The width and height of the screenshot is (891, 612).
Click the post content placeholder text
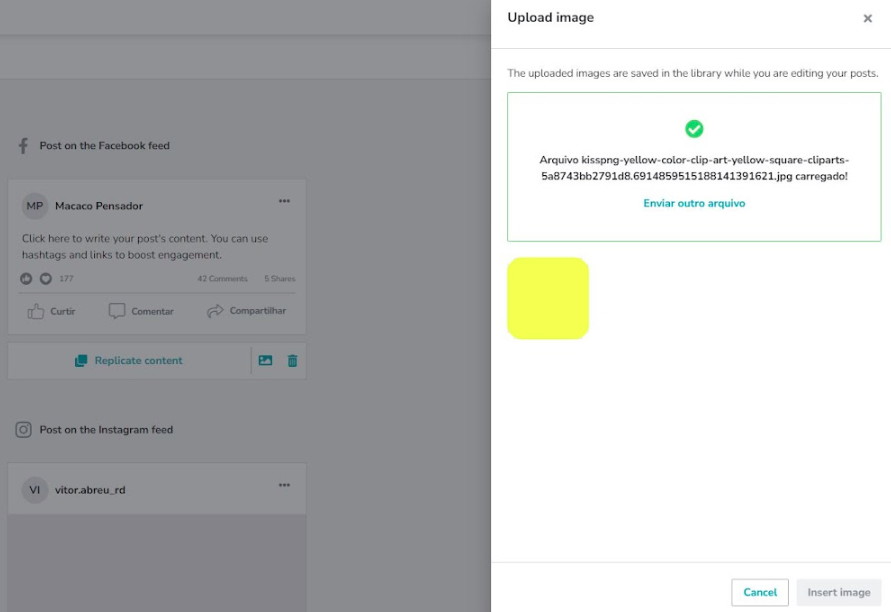(145, 247)
